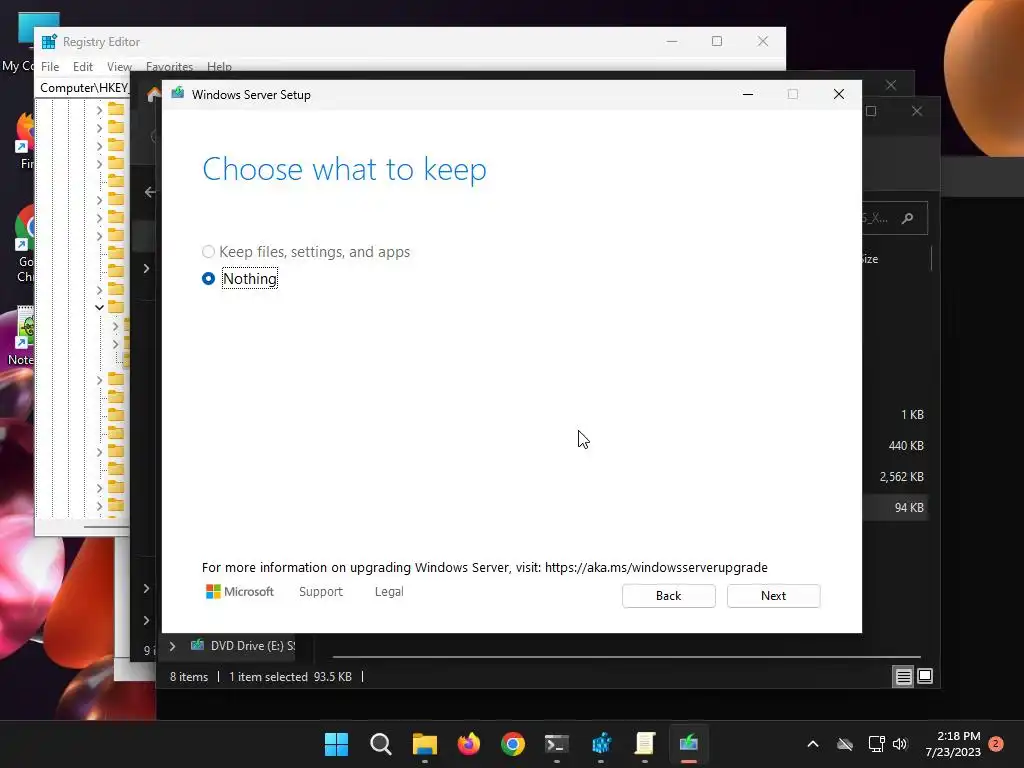The image size is (1024, 768).
Task: Click the volume tray icon
Action: pos(900,744)
